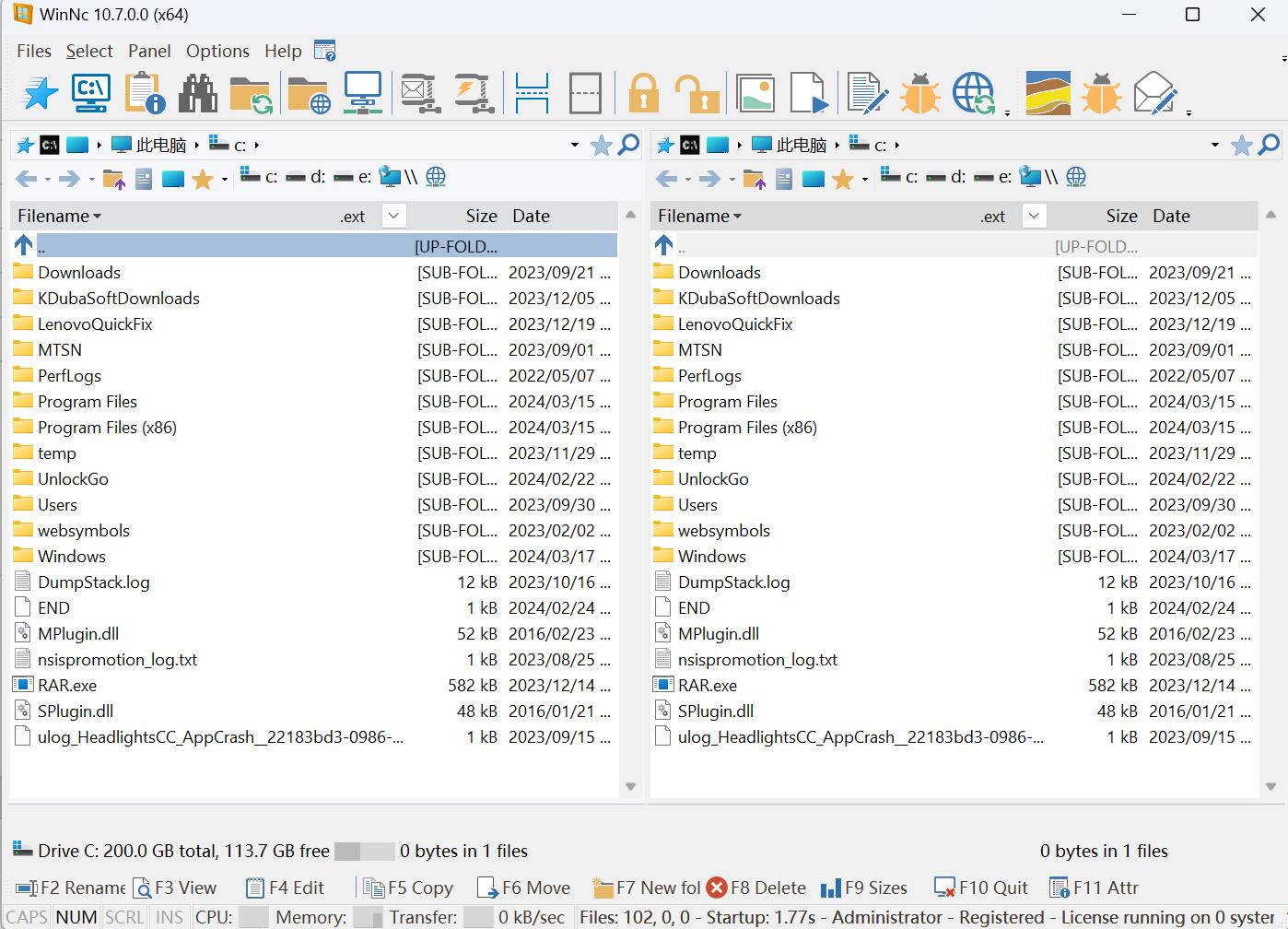Screen dimensions: 1288x929
Task: Expand favorites star dropdown in right panel
Action: (x=865, y=179)
